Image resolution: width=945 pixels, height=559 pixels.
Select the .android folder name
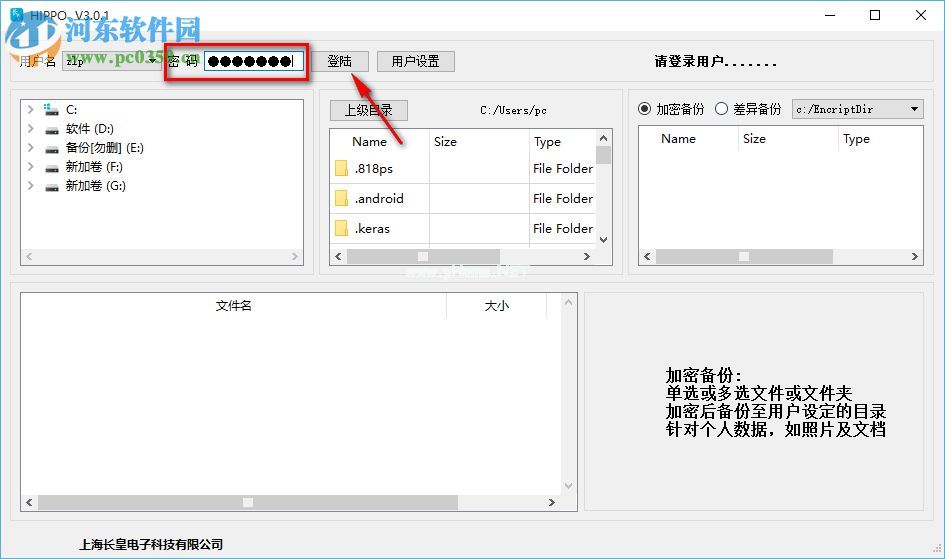pos(379,198)
